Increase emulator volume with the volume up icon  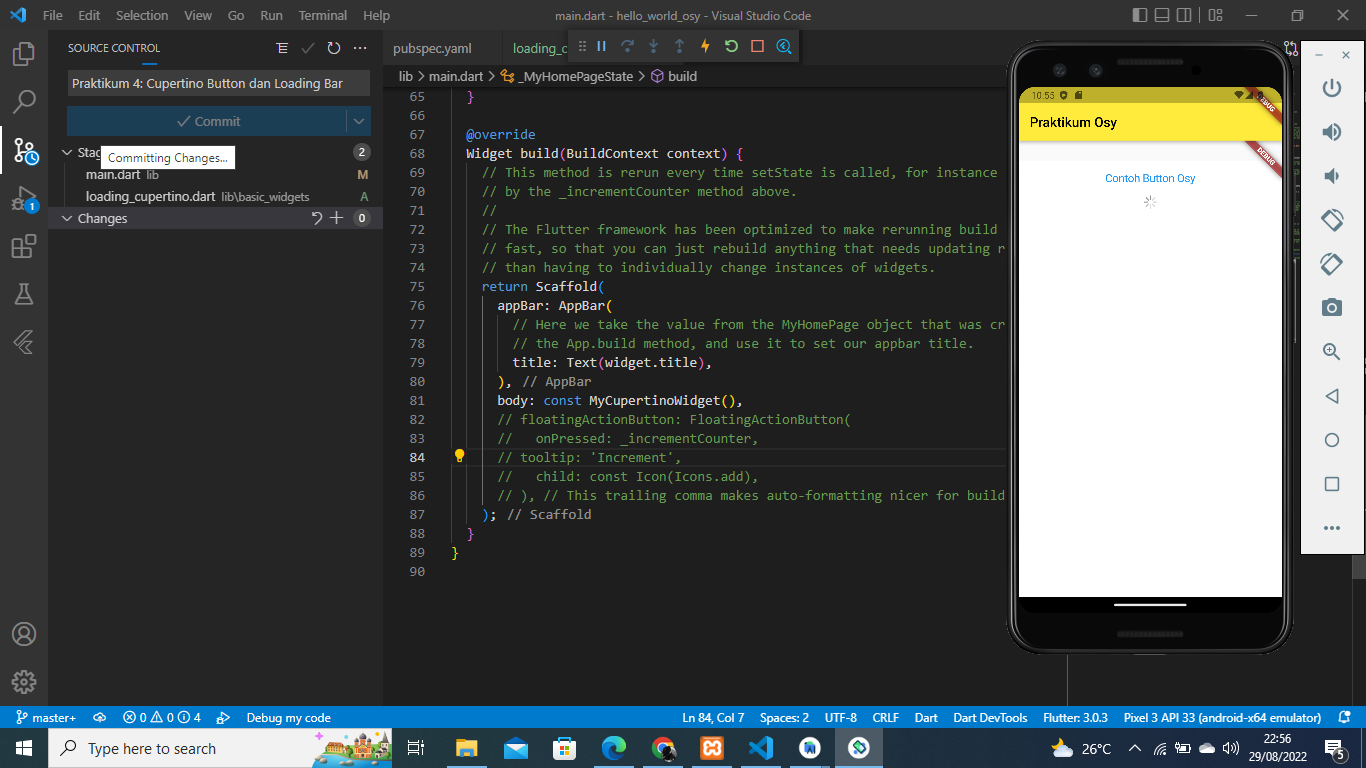1331,131
